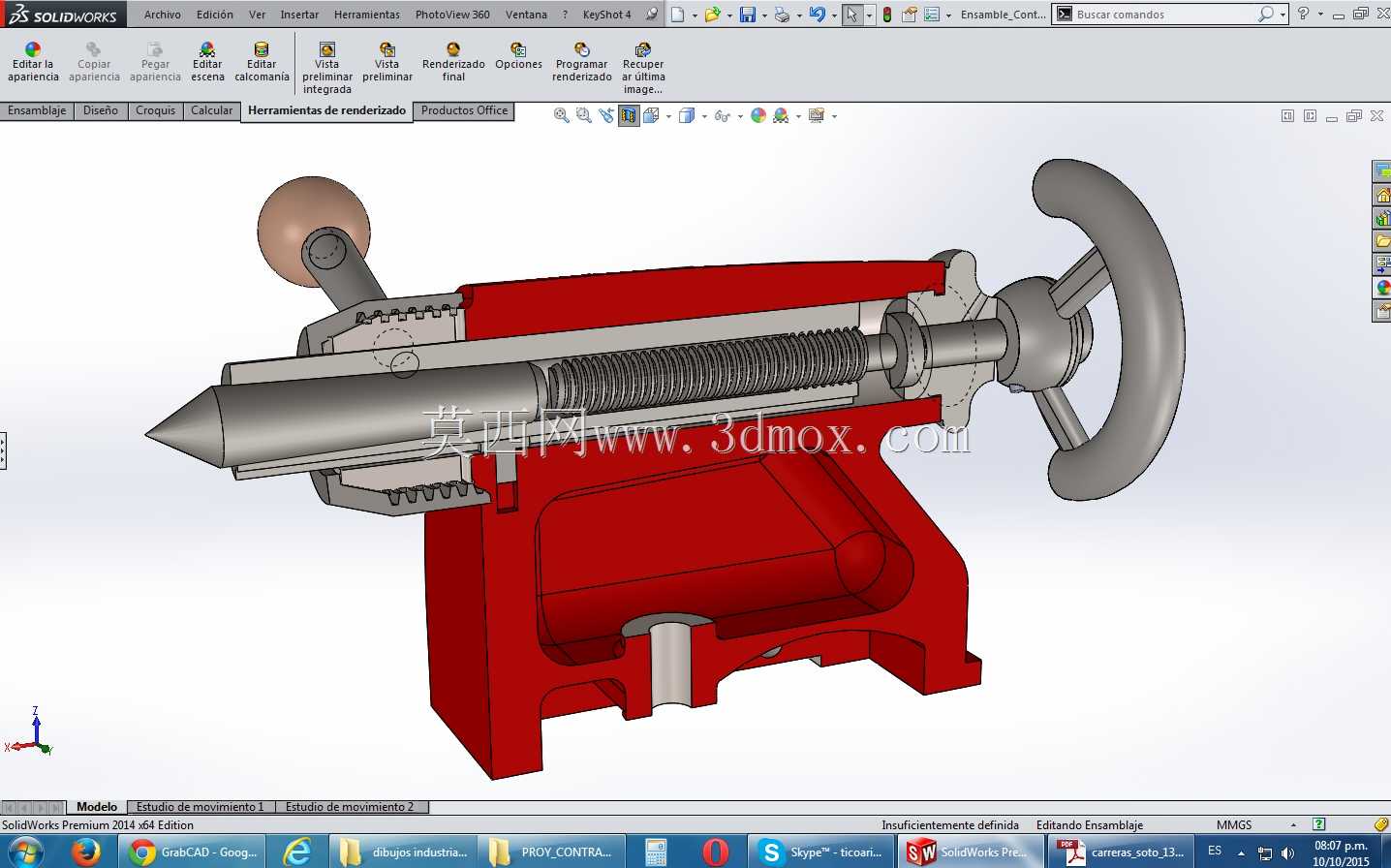Screen dimensions: 1391x868
Task: Click Programar renderizado
Action: [582, 62]
